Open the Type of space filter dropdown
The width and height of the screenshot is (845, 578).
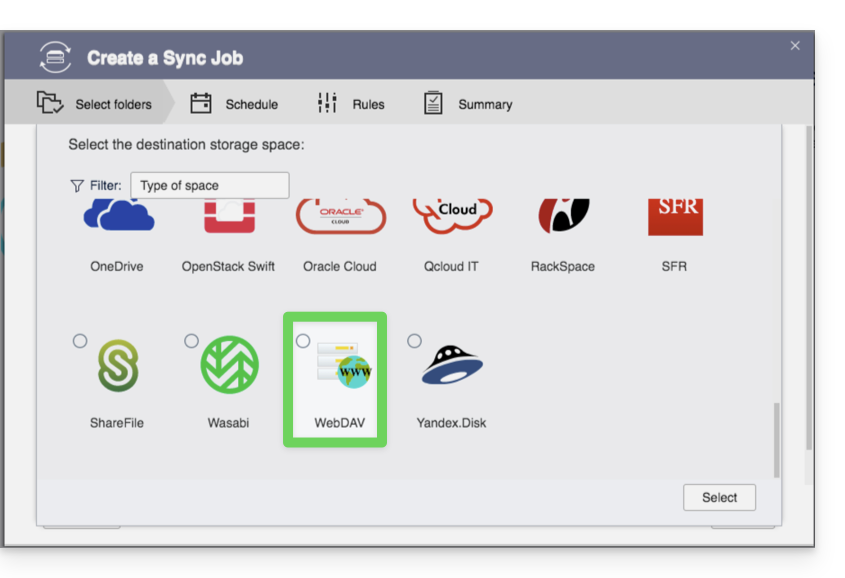click(209, 185)
